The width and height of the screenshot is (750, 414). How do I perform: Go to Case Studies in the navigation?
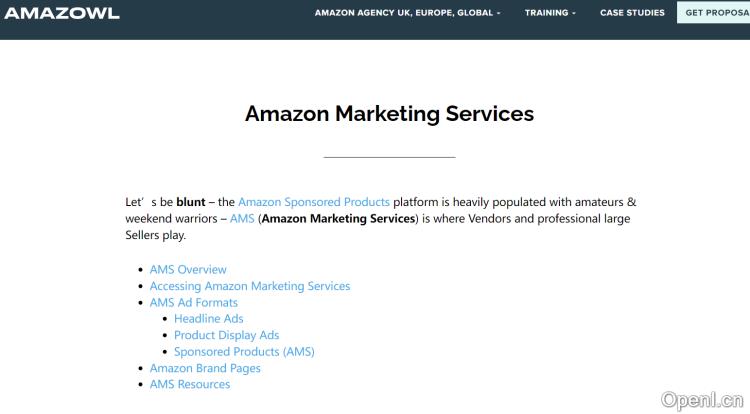(x=632, y=13)
